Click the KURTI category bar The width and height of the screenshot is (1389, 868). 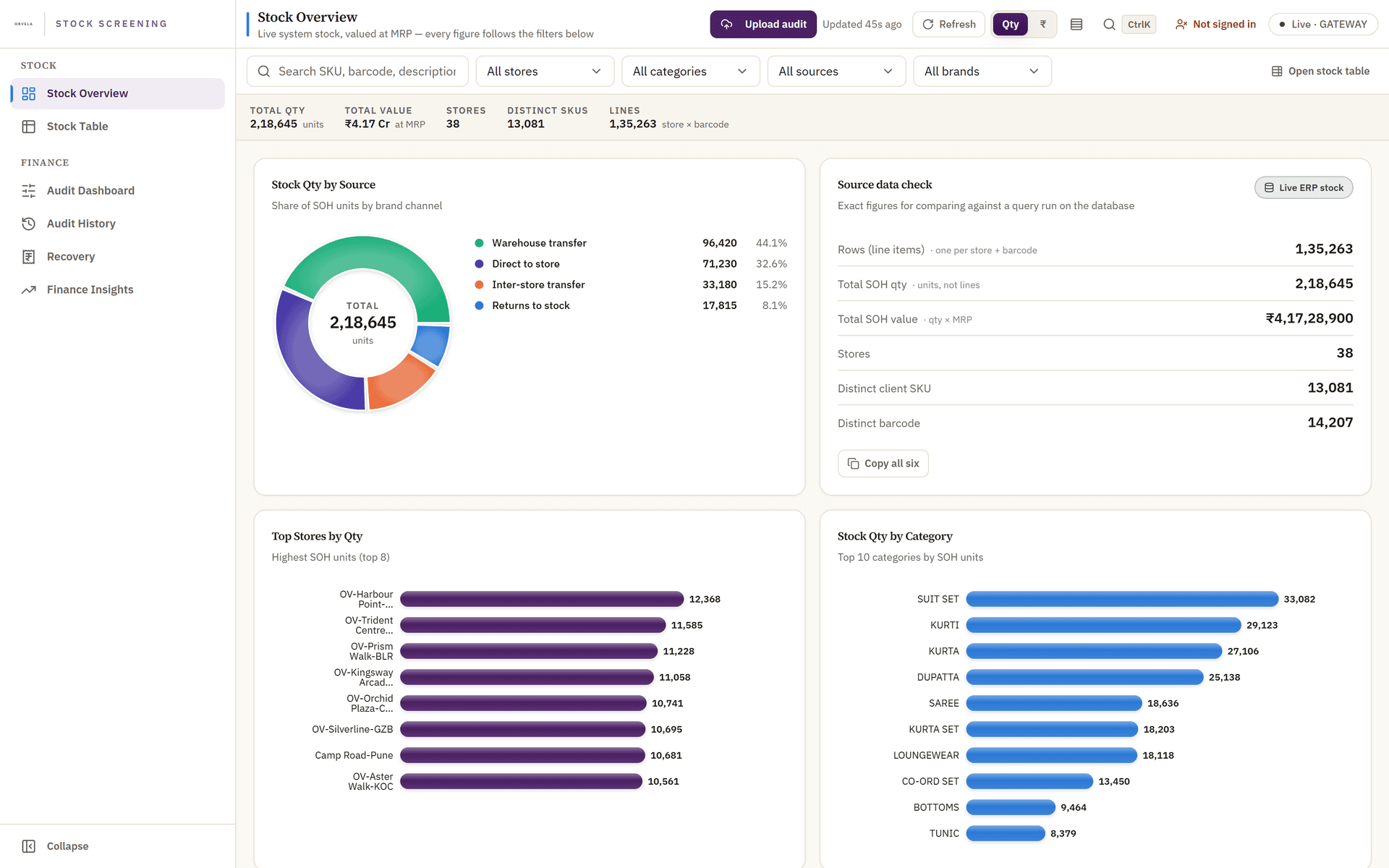click(x=1103, y=625)
